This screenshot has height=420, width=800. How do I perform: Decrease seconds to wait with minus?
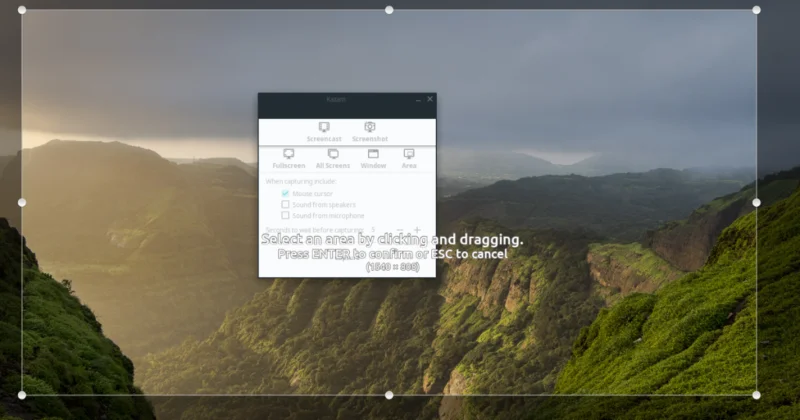pyautogui.click(x=399, y=230)
